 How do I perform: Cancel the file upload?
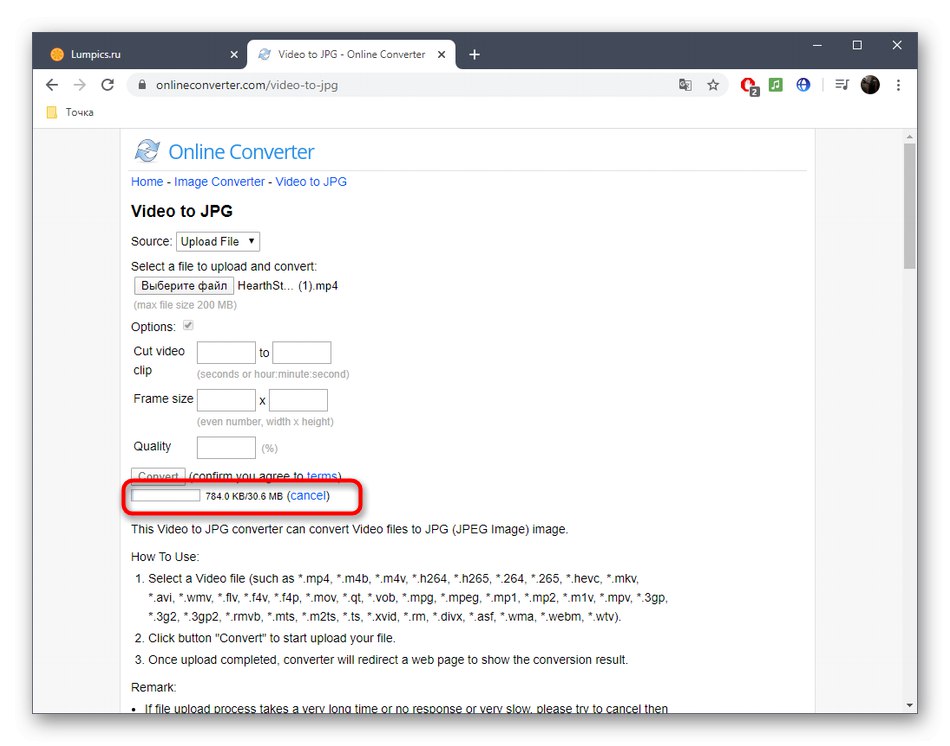(308, 495)
